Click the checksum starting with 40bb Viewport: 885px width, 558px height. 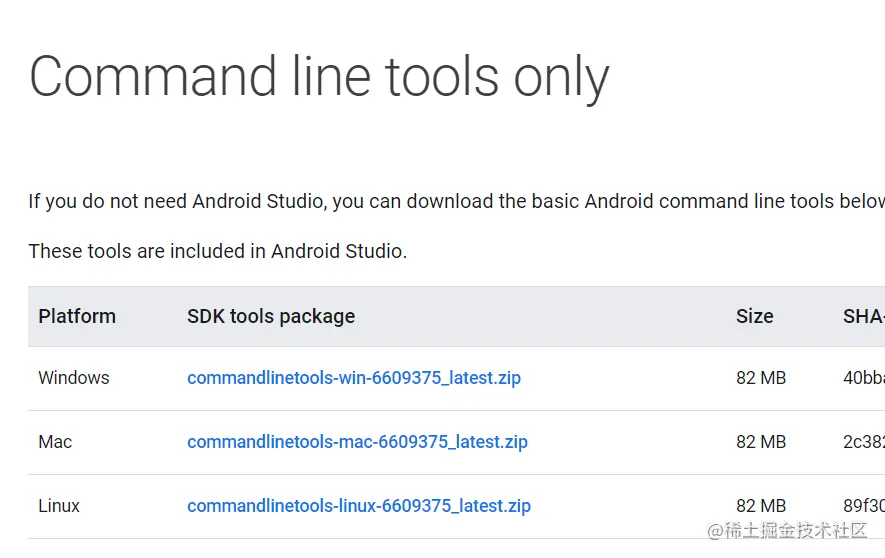863,378
